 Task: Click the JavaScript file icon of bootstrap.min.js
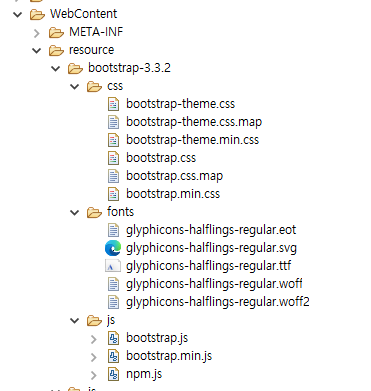point(113,356)
